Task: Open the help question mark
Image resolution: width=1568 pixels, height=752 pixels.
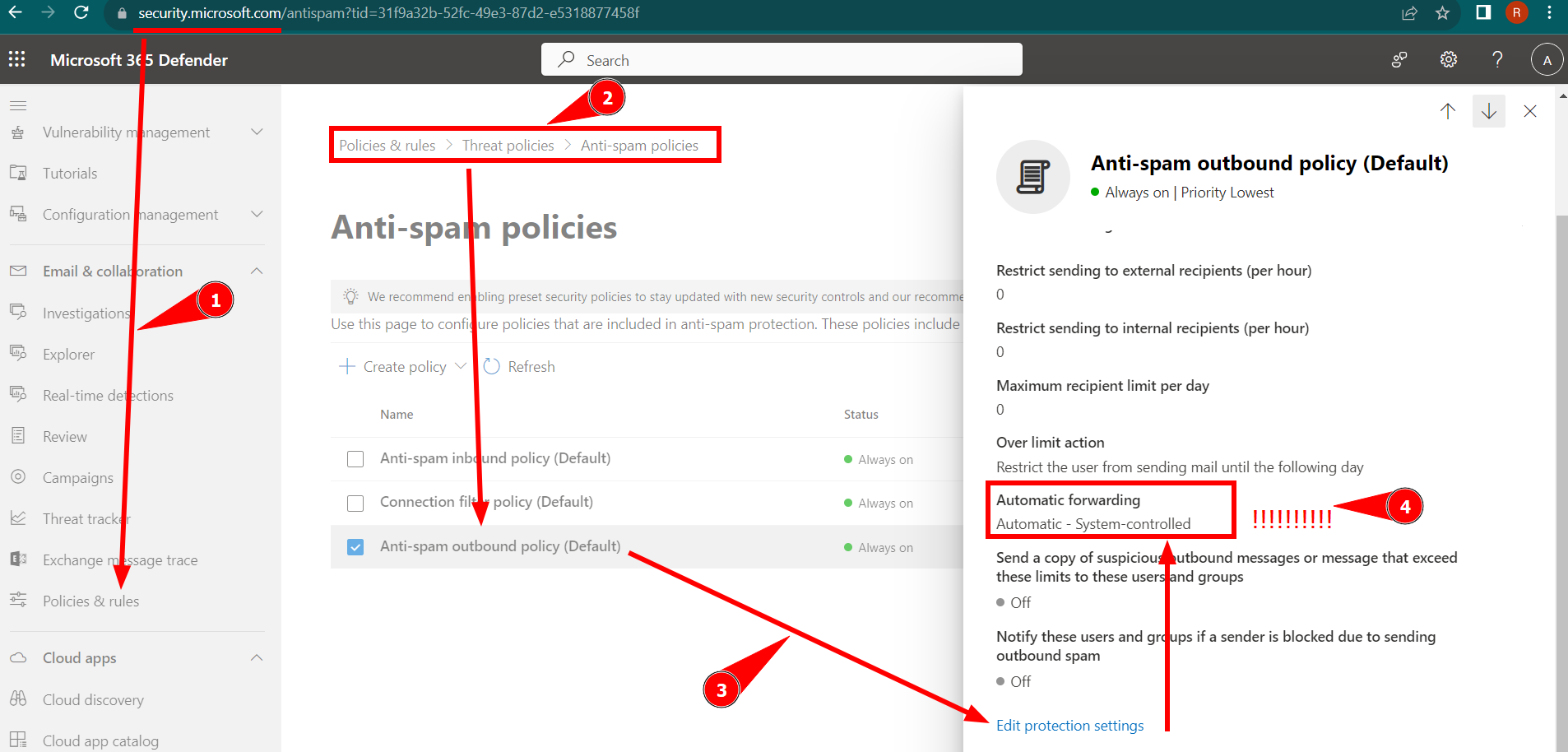Action: (1497, 59)
